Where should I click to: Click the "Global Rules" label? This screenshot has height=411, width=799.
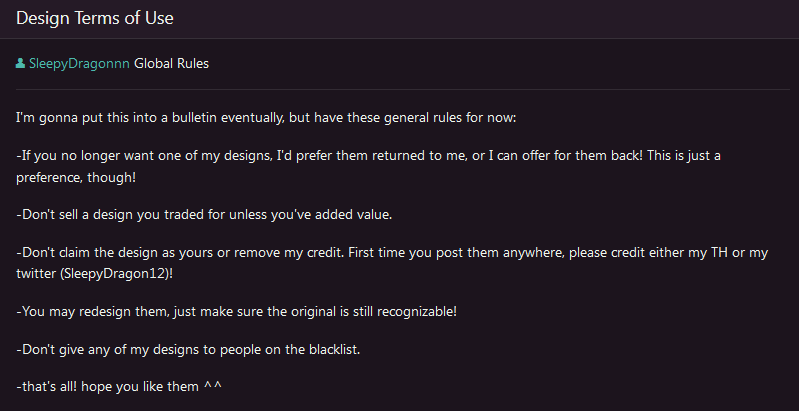[172, 64]
